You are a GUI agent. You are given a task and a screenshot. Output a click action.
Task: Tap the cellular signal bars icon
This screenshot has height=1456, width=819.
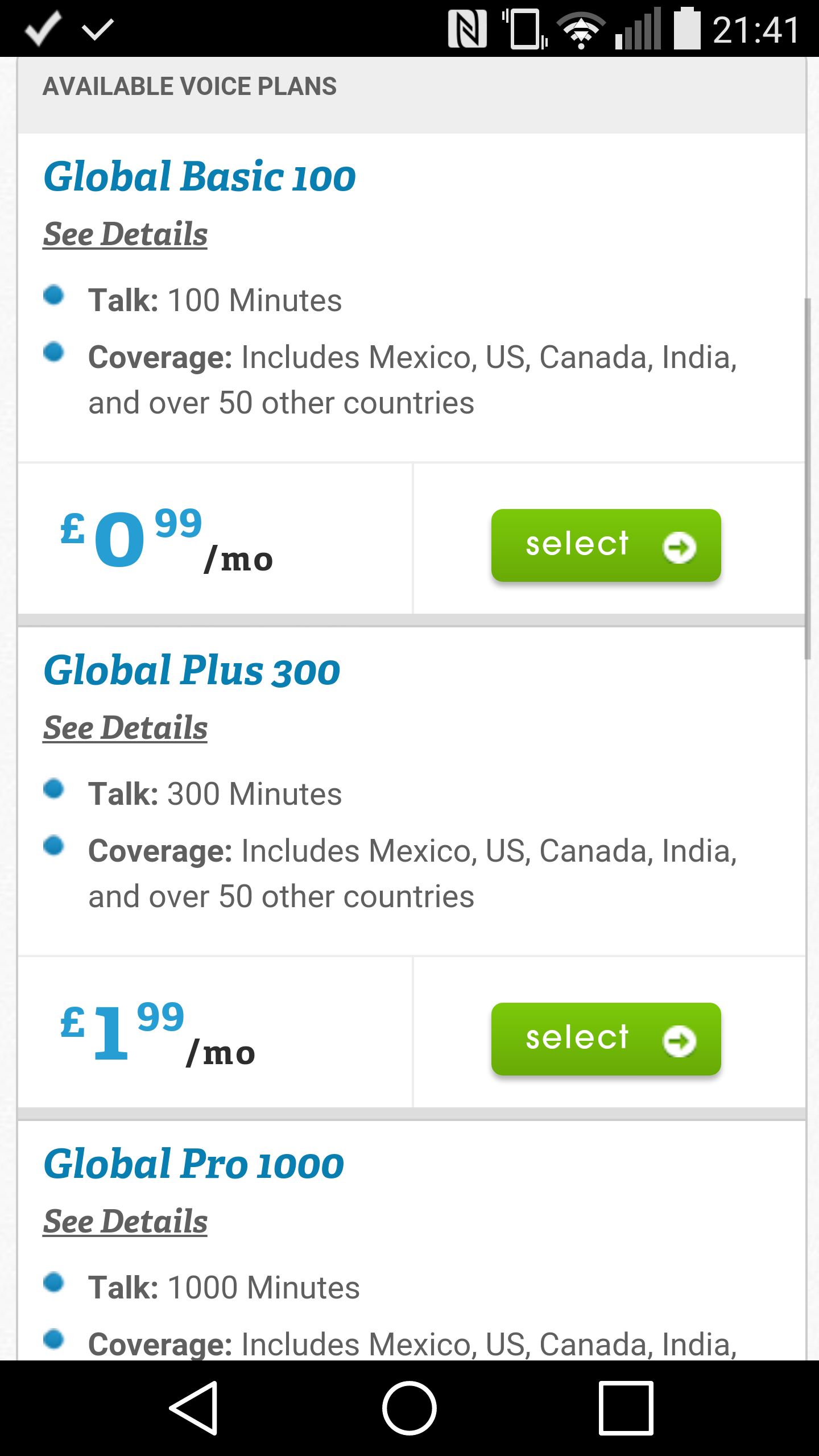pyautogui.click(x=638, y=28)
